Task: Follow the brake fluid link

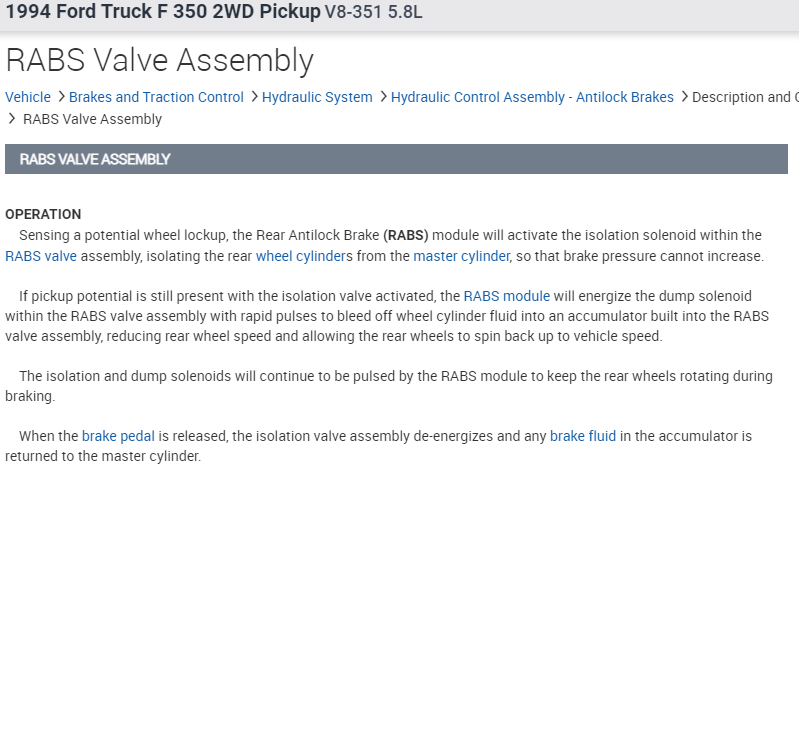Action: tap(583, 436)
